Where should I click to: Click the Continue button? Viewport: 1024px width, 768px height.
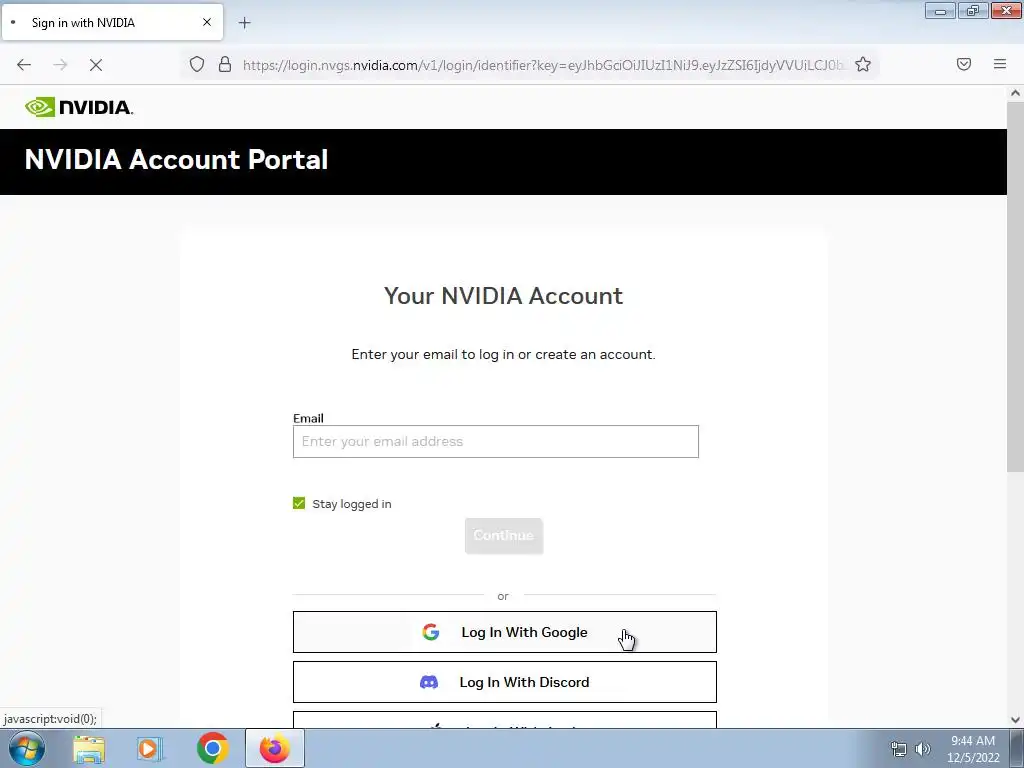pos(504,536)
